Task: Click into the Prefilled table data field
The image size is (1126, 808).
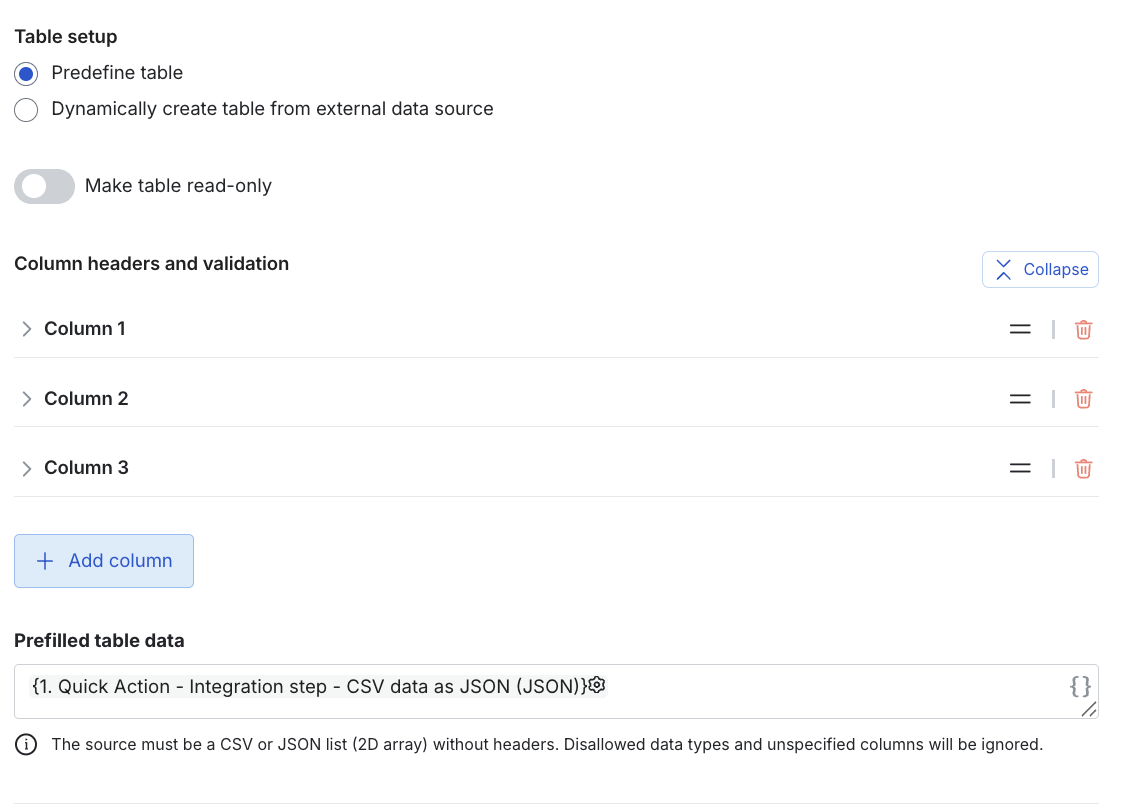Action: pos(557,691)
